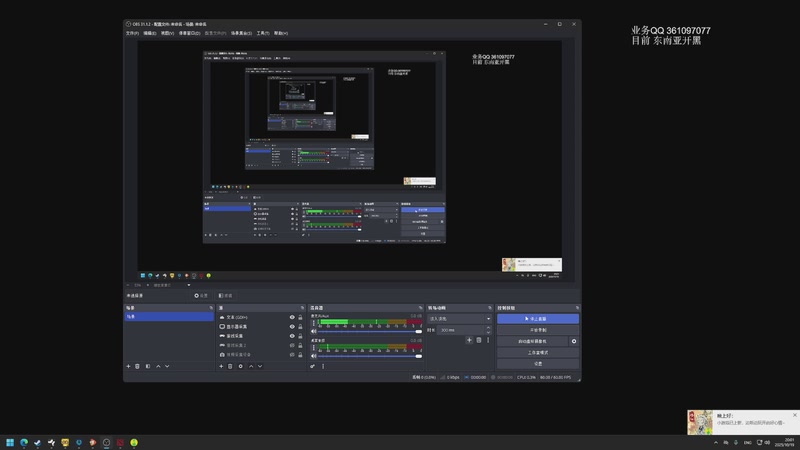Select the highlighted scene in Scenes list
Image resolution: width=800 pixels, height=450 pixels.
click(169, 317)
